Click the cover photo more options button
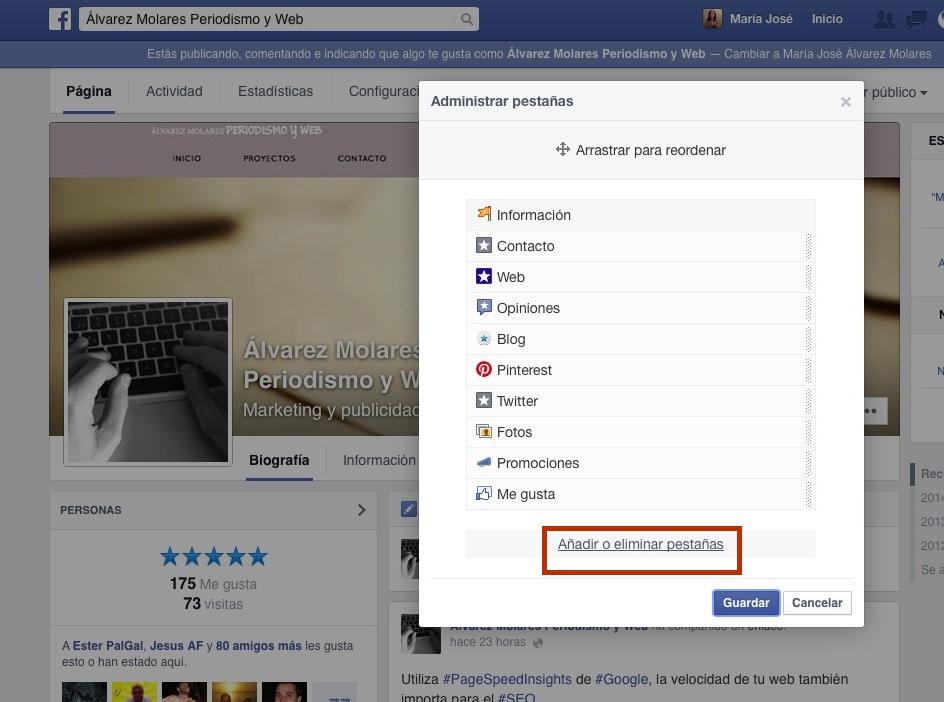 [870, 411]
